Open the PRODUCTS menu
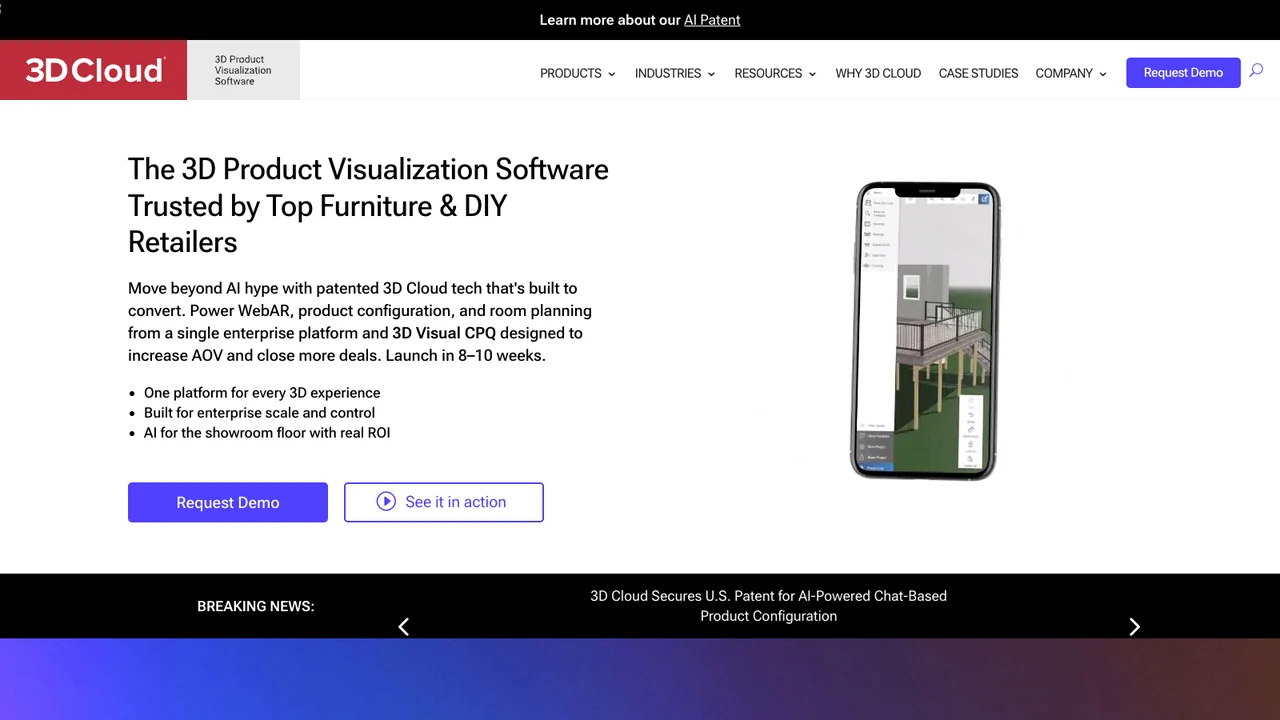Viewport: 1280px width, 720px height. [571, 73]
